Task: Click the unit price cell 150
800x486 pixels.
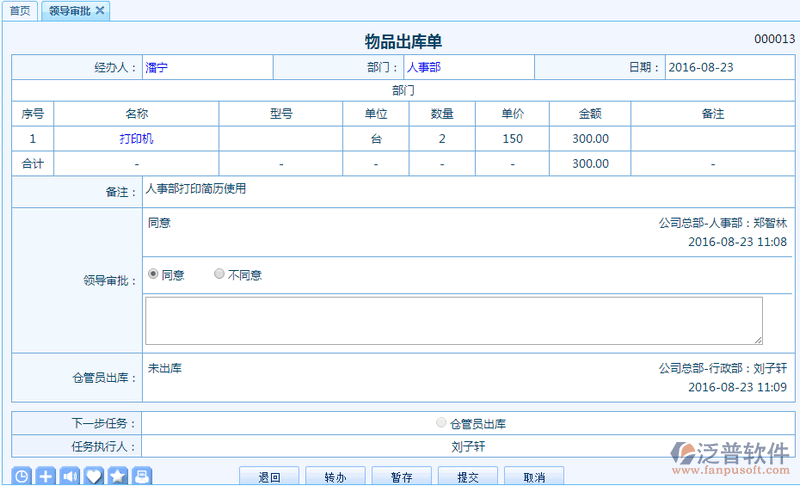Action: click(512, 139)
